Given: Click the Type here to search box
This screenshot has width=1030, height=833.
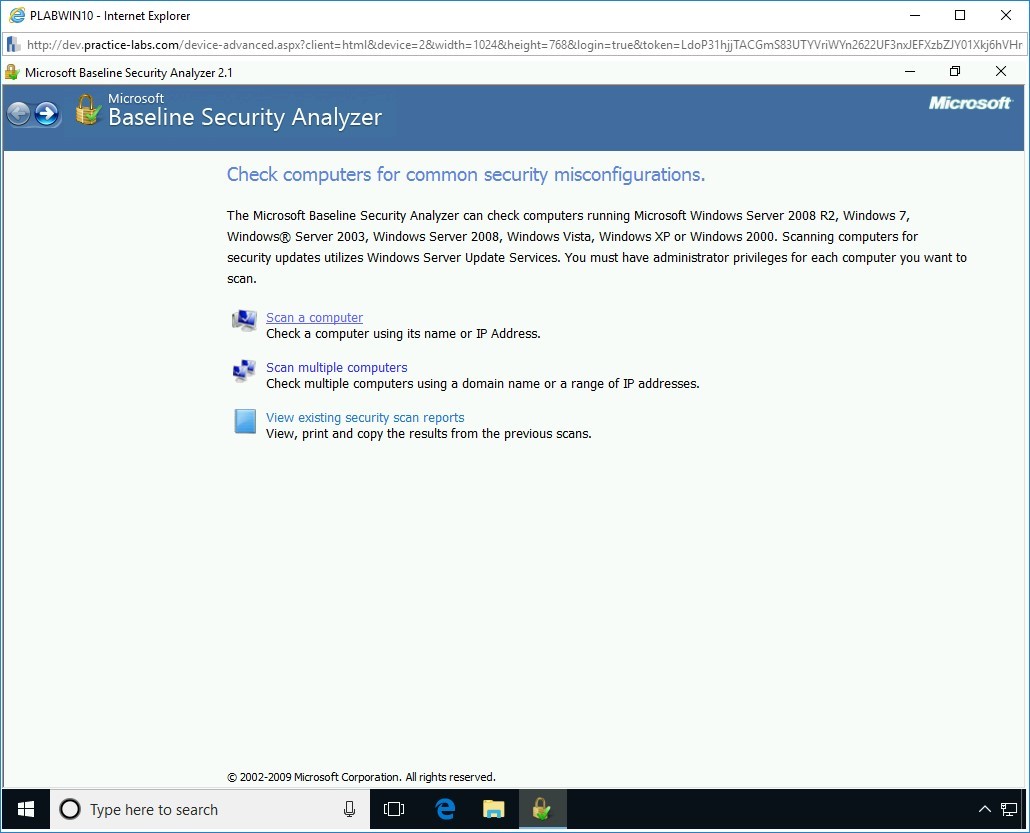Looking at the screenshot, I should coord(210,809).
